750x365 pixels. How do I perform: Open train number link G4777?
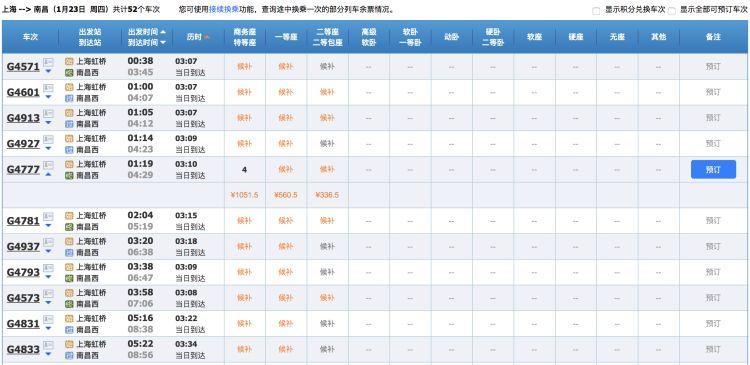(23, 170)
